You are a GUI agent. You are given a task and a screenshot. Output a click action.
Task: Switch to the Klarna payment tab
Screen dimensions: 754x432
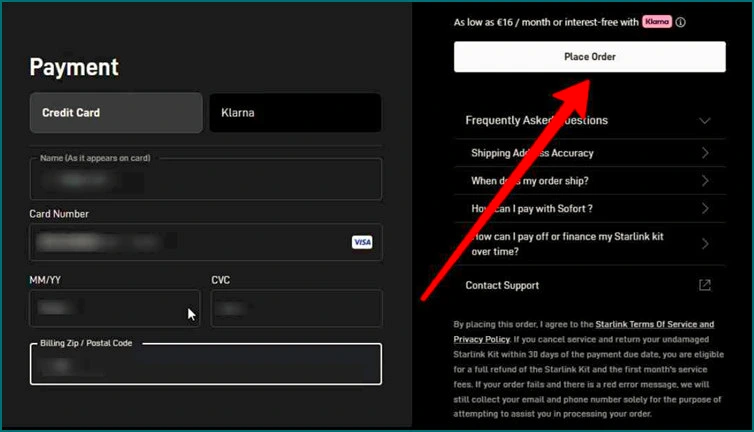[295, 113]
